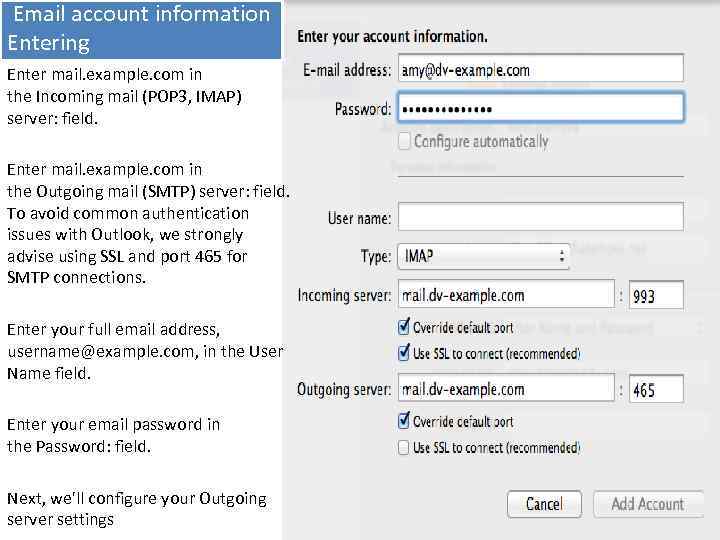Enable Use SSL to connect for outgoing server
Viewport: 720px width, 540px height.
coord(404,447)
